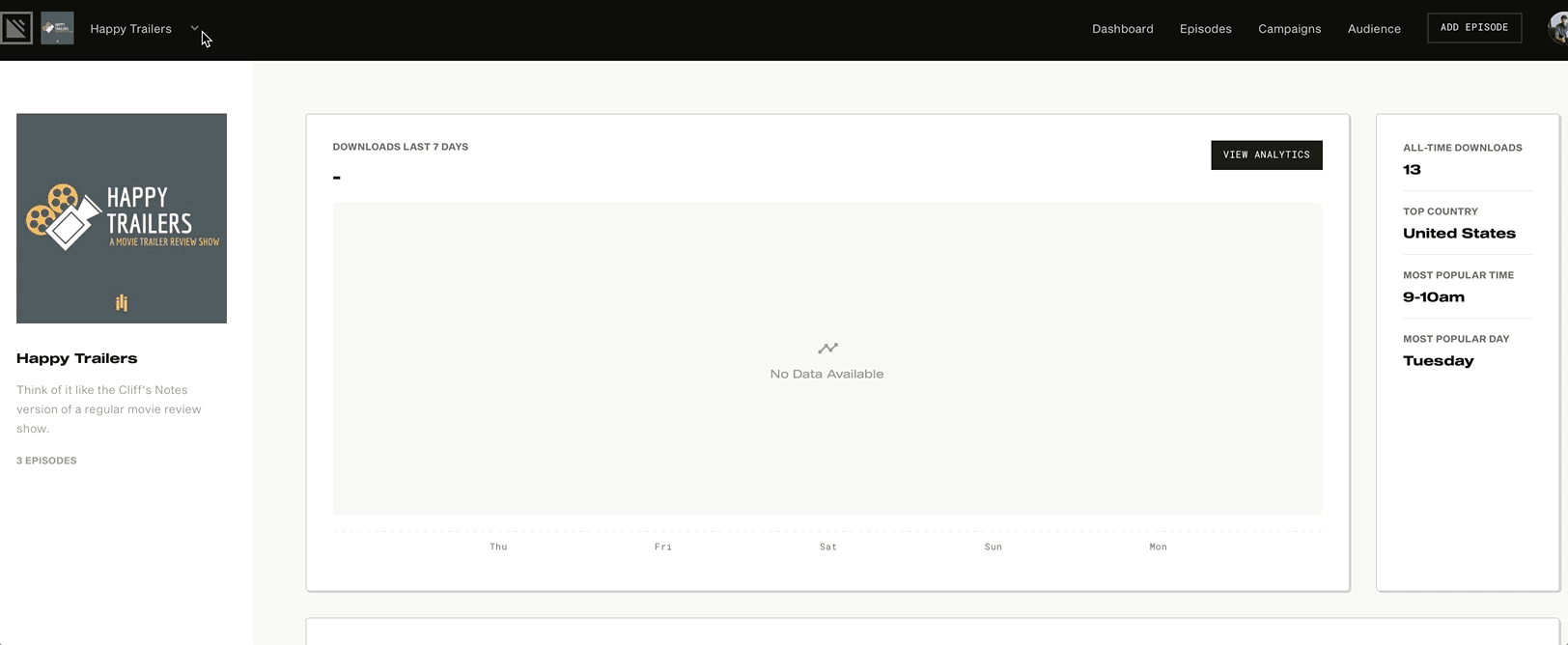Click the Mon axis label
1568x645 pixels.
[1159, 547]
